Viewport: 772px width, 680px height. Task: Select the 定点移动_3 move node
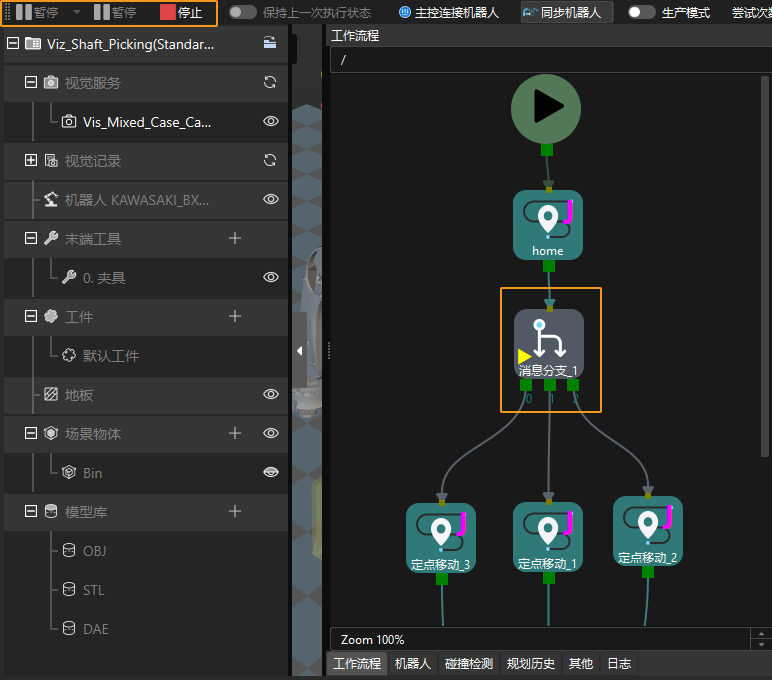441,537
